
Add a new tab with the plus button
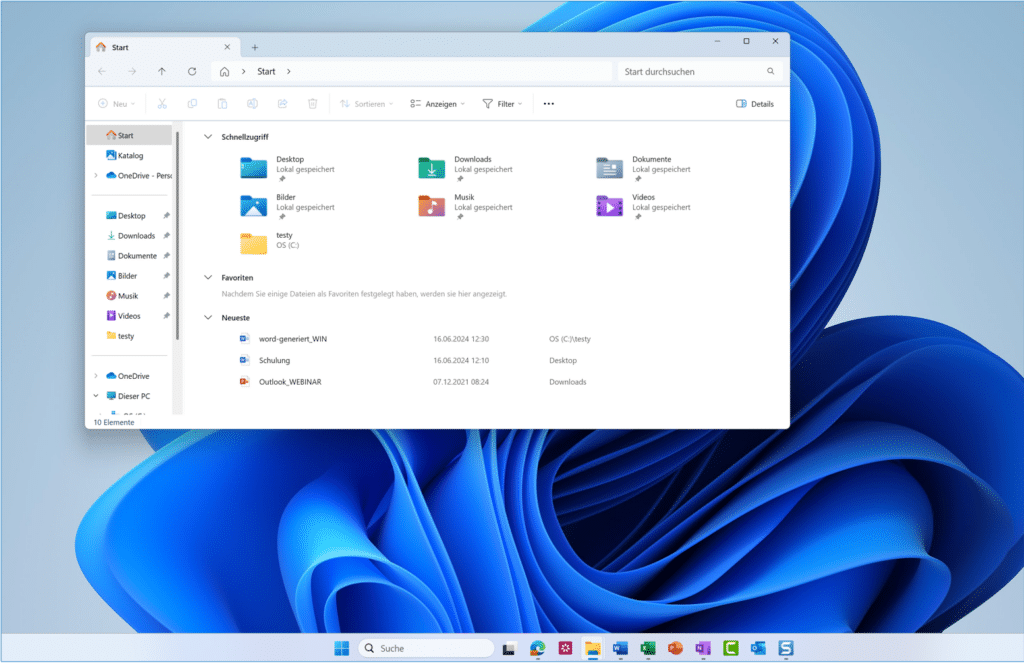[255, 47]
